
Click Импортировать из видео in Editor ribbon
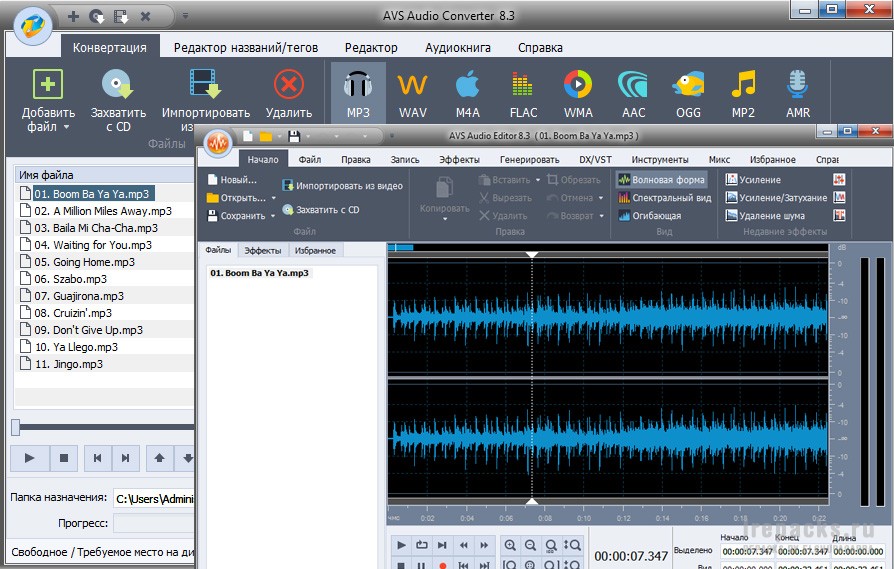point(343,186)
